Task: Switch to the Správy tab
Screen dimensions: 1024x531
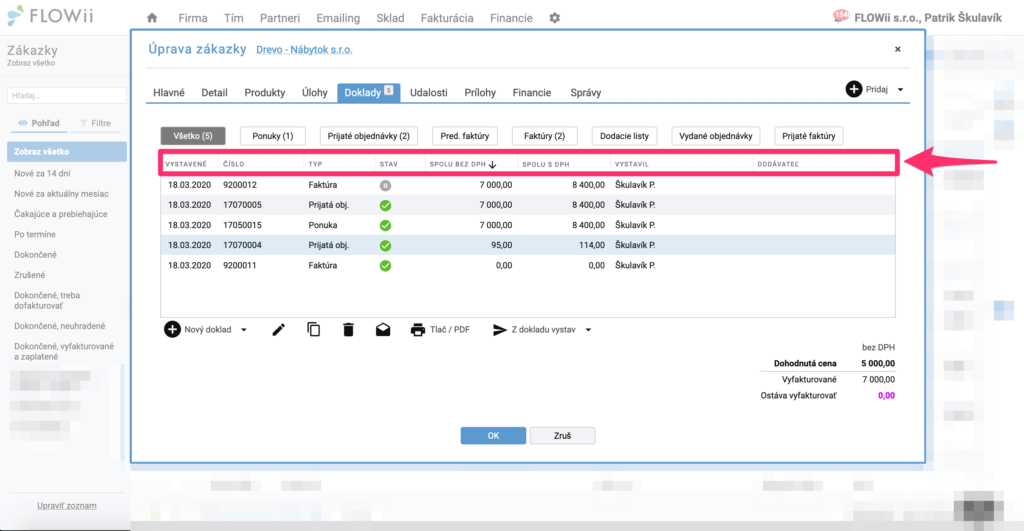Action: [585, 93]
